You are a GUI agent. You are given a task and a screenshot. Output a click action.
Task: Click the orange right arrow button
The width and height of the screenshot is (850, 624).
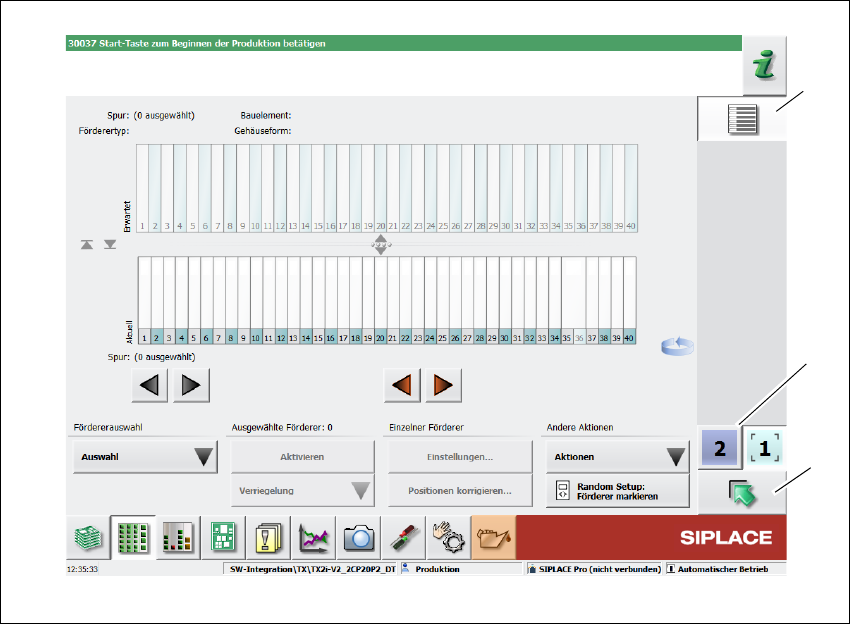[443, 385]
